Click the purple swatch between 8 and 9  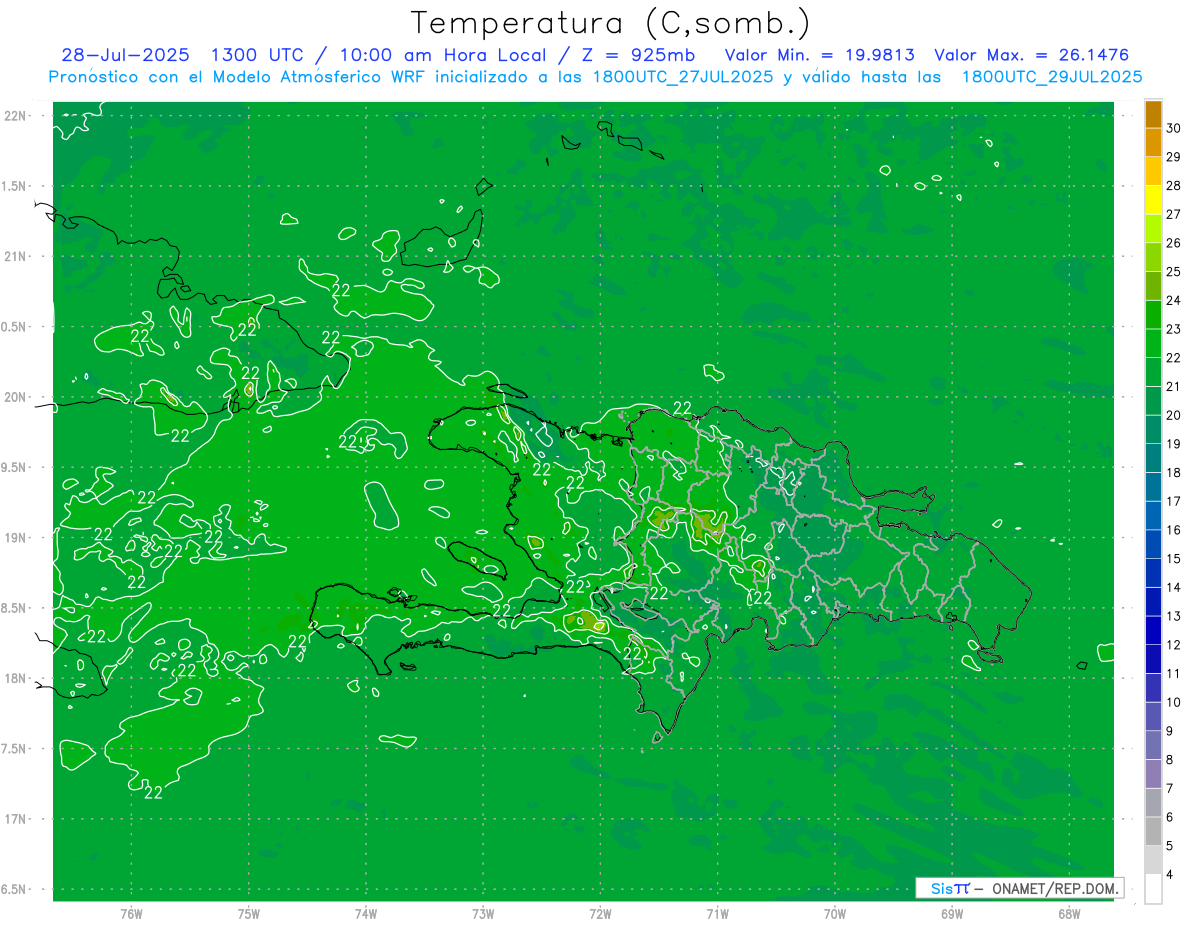pos(1153,745)
